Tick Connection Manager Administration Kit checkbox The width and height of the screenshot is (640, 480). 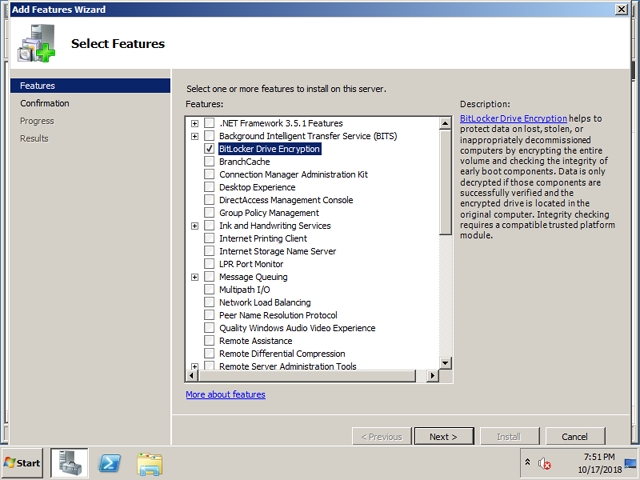coord(209,174)
